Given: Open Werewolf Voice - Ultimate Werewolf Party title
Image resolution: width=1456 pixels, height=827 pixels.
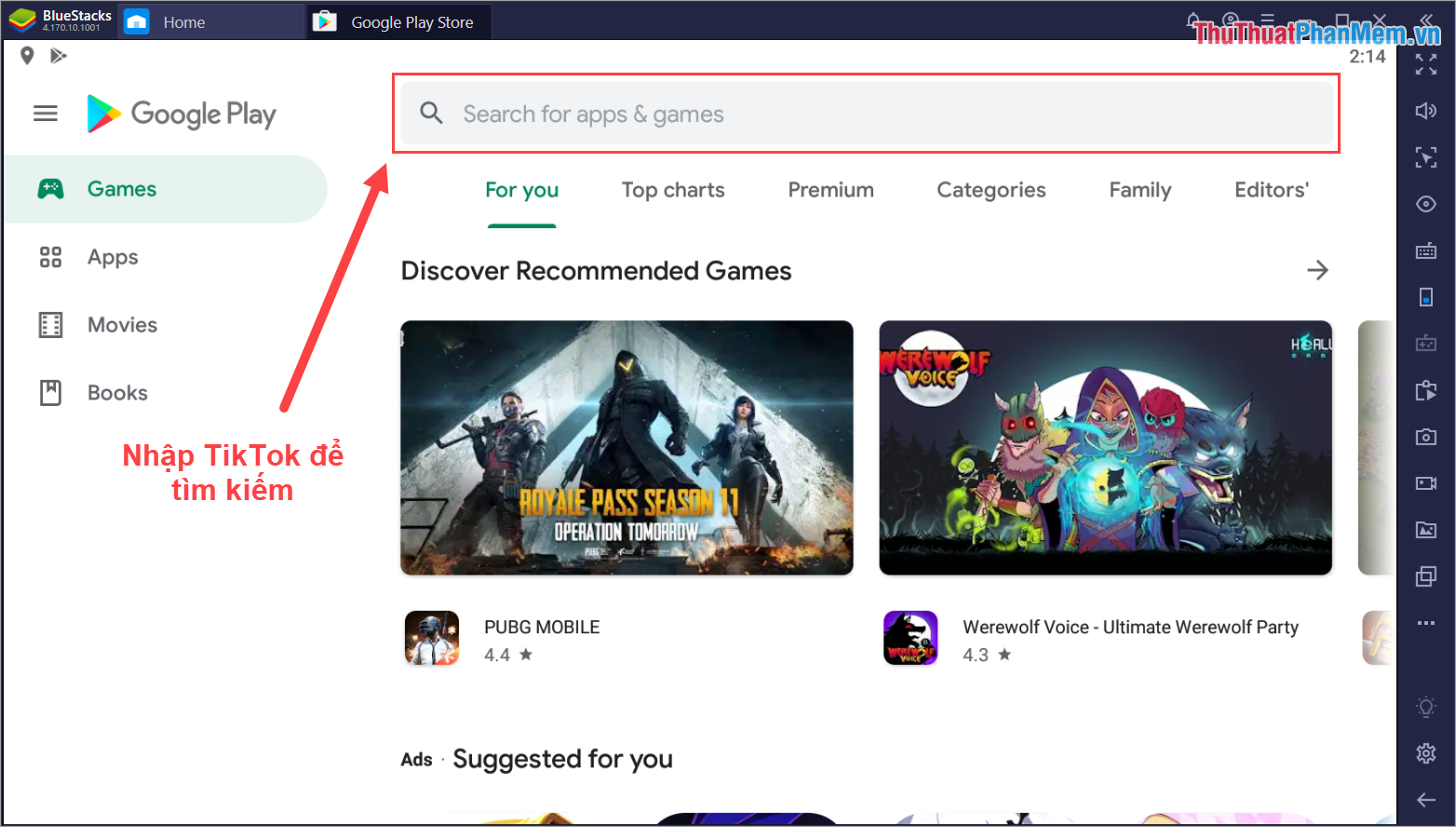Looking at the screenshot, I should click(x=1130, y=628).
